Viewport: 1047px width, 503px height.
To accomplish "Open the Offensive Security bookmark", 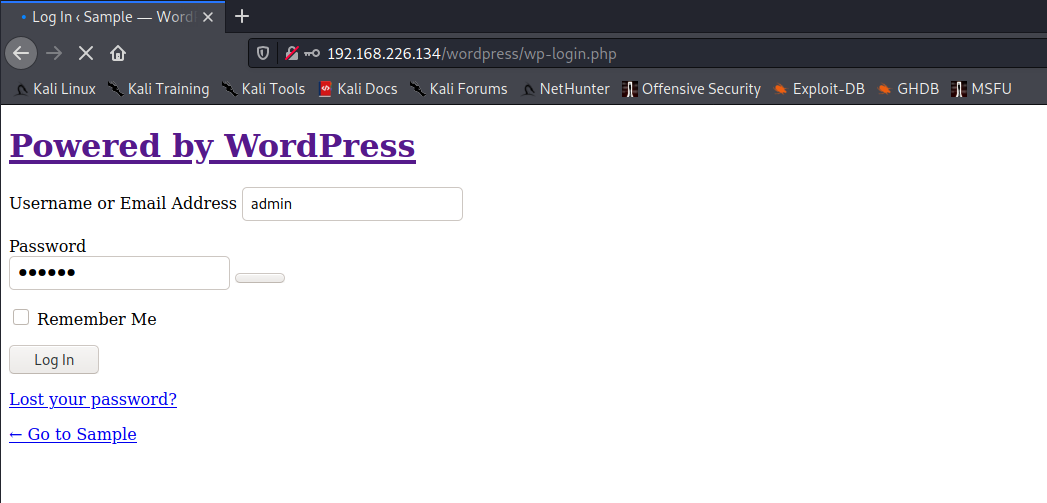I will pos(691,89).
